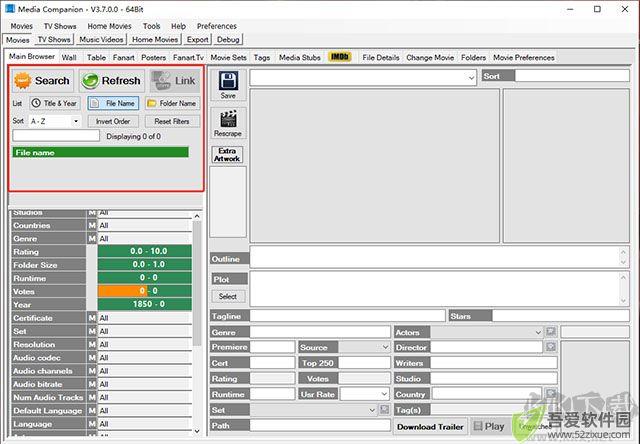Click in the Outline text box
The width and height of the screenshot is (640, 444).
[435, 257]
